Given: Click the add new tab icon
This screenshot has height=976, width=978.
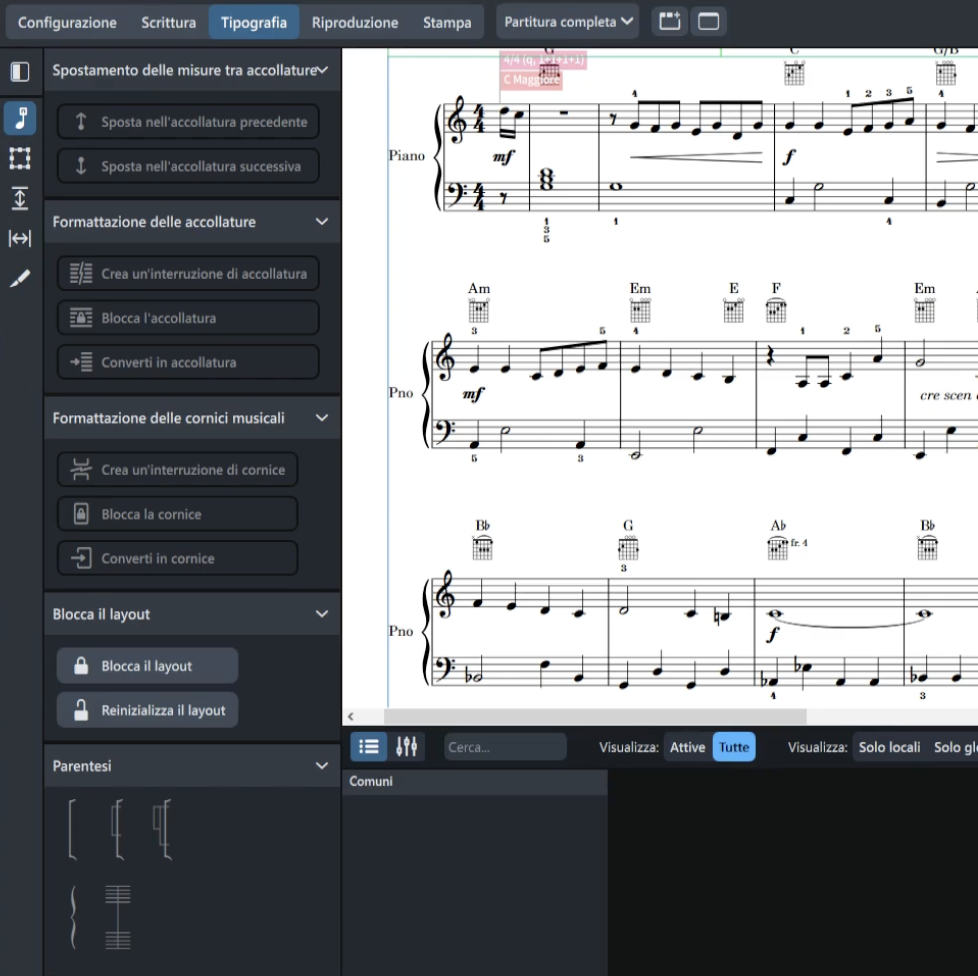Looking at the screenshot, I should [x=668, y=22].
